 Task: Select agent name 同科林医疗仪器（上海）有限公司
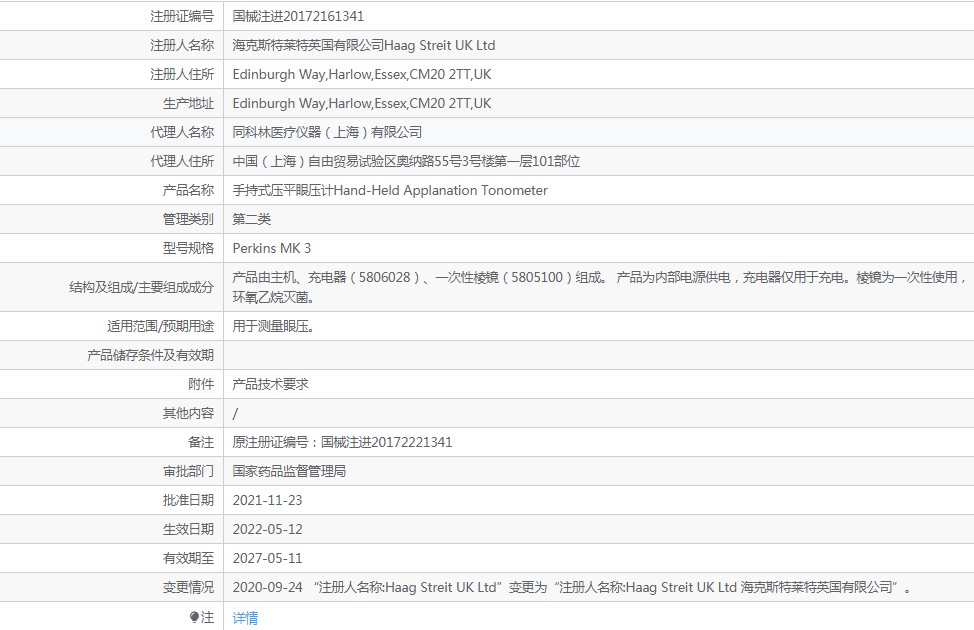click(x=327, y=132)
